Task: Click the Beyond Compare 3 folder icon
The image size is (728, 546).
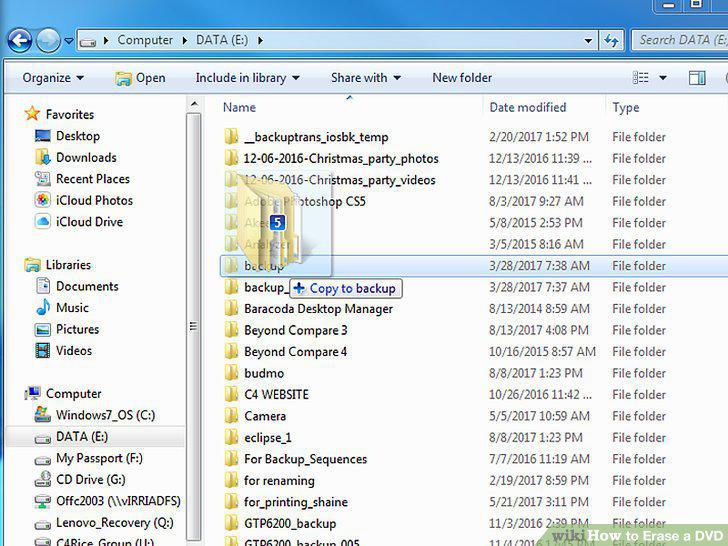Action: 231,330
